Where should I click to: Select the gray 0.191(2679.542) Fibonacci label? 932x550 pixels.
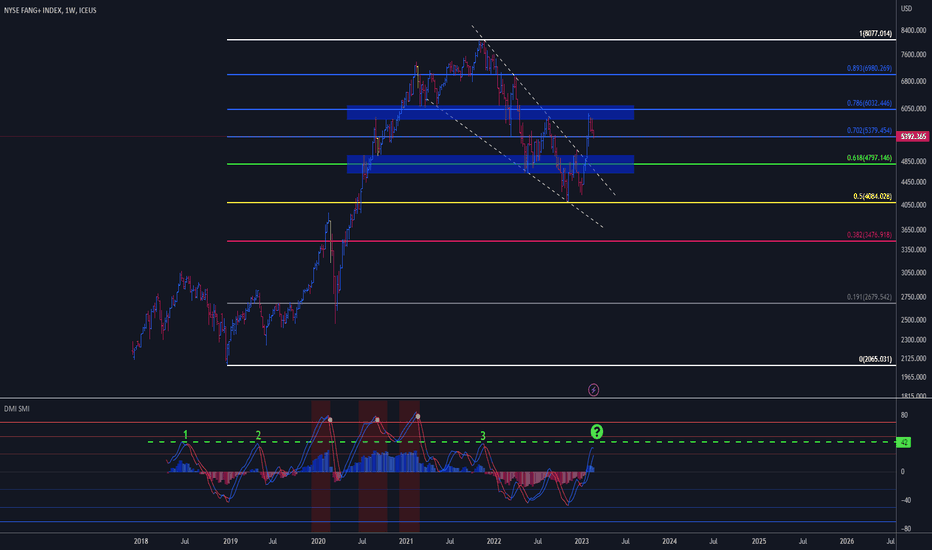coord(870,297)
